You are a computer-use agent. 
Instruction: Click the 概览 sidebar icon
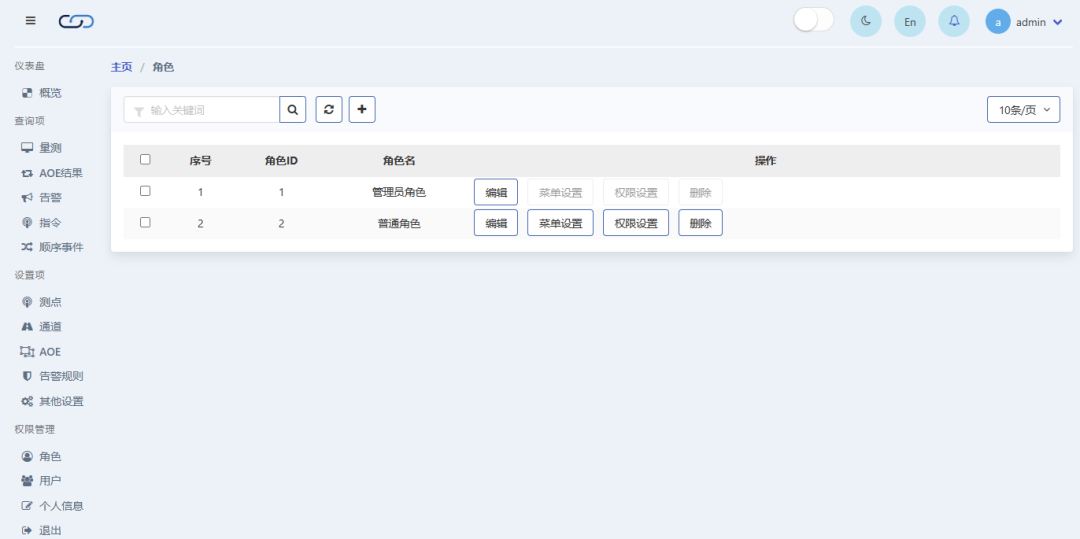27,93
